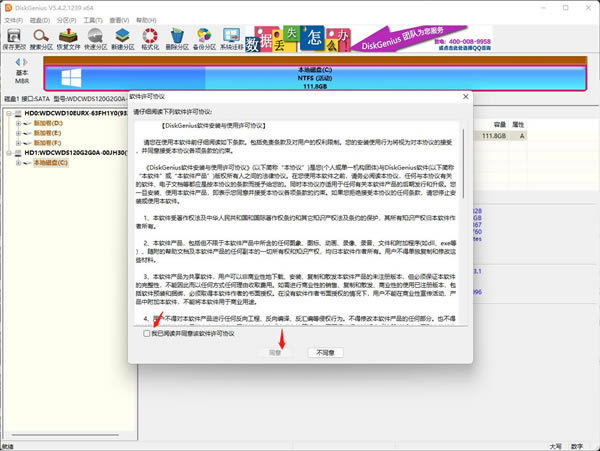The width and height of the screenshot is (600, 451).
Task: Select 新加卷(E:) in disk tree
Action: tap(47, 133)
